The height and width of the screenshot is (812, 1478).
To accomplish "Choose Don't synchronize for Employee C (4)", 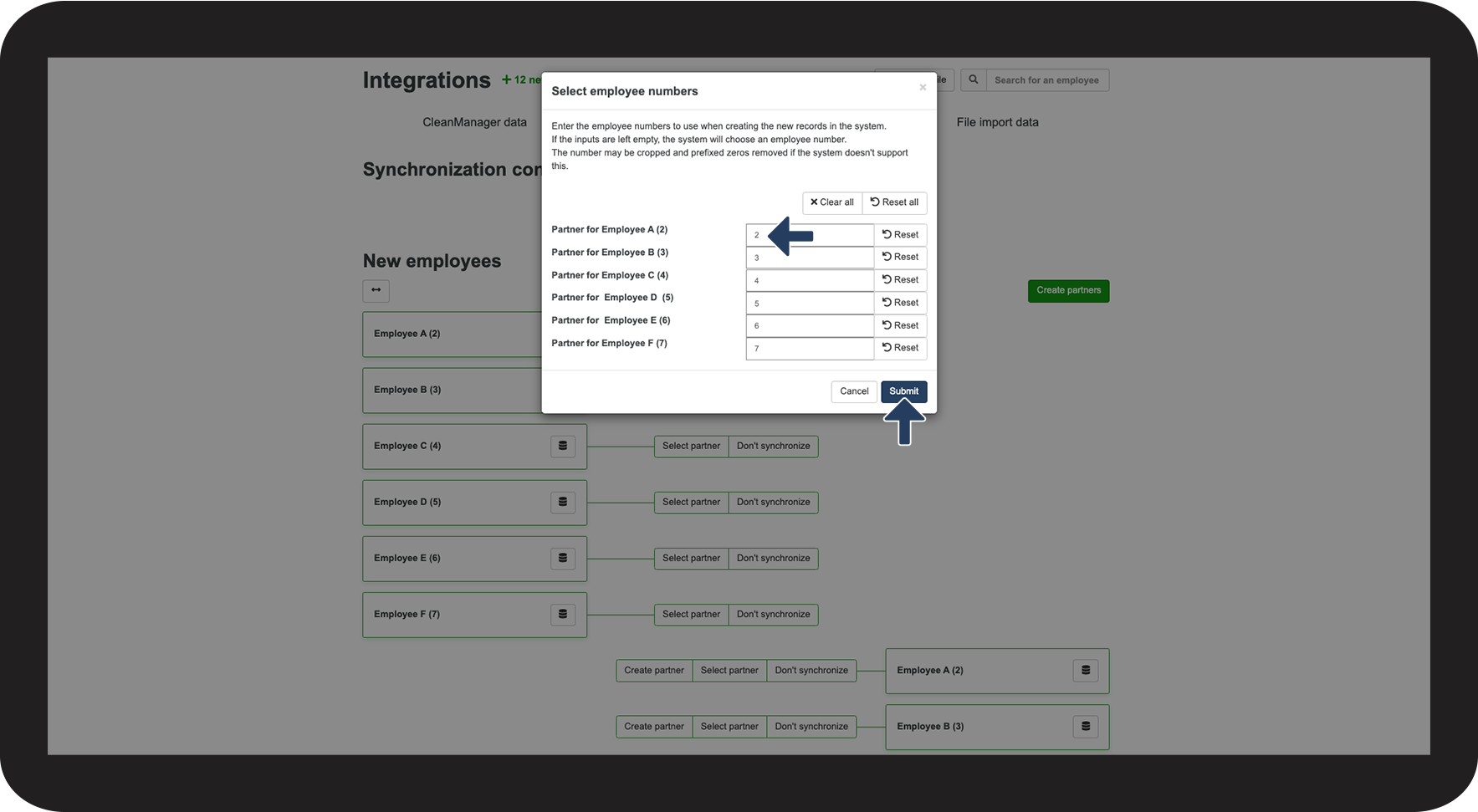I will pyautogui.click(x=774, y=447).
